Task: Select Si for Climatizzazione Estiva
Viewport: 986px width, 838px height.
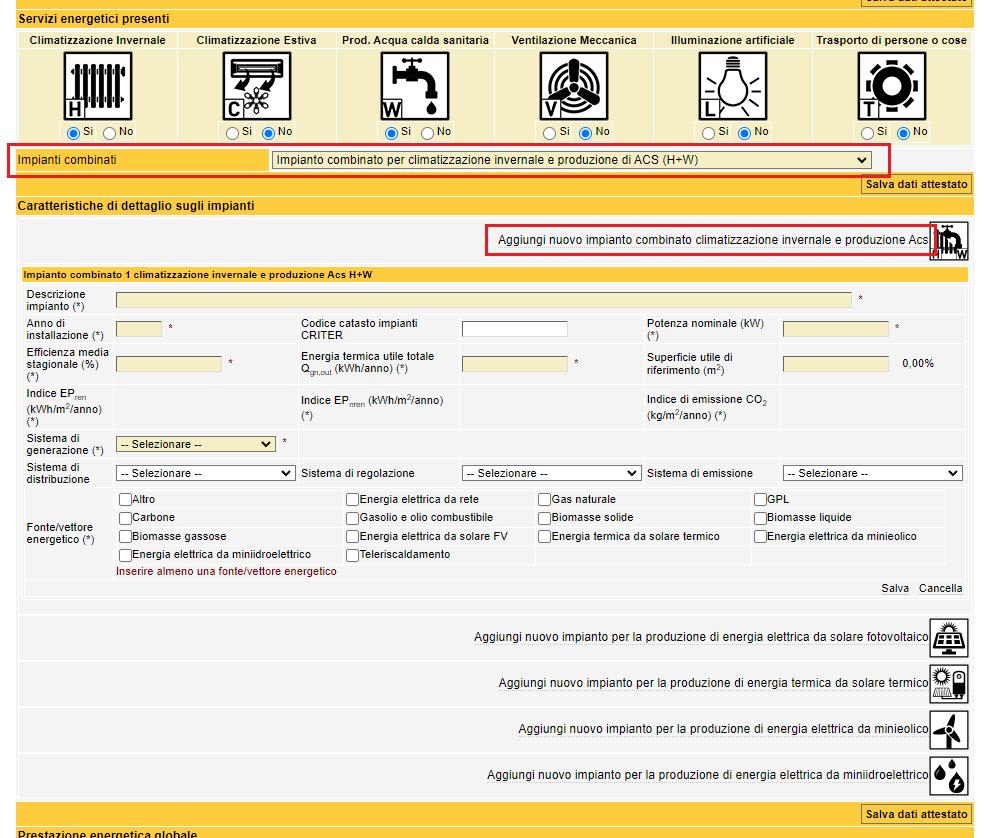Action: [x=232, y=133]
